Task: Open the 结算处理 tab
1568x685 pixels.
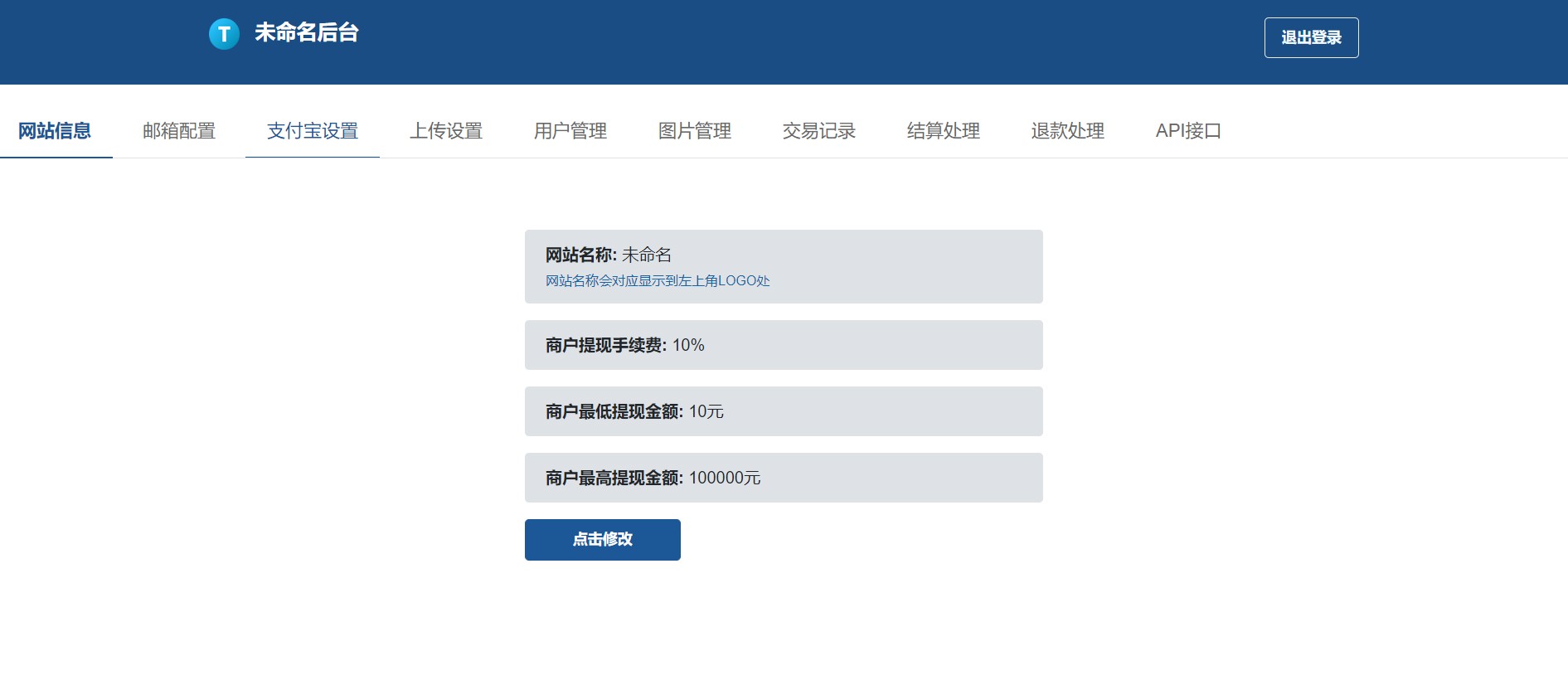Action: pyautogui.click(x=944, y=131)
